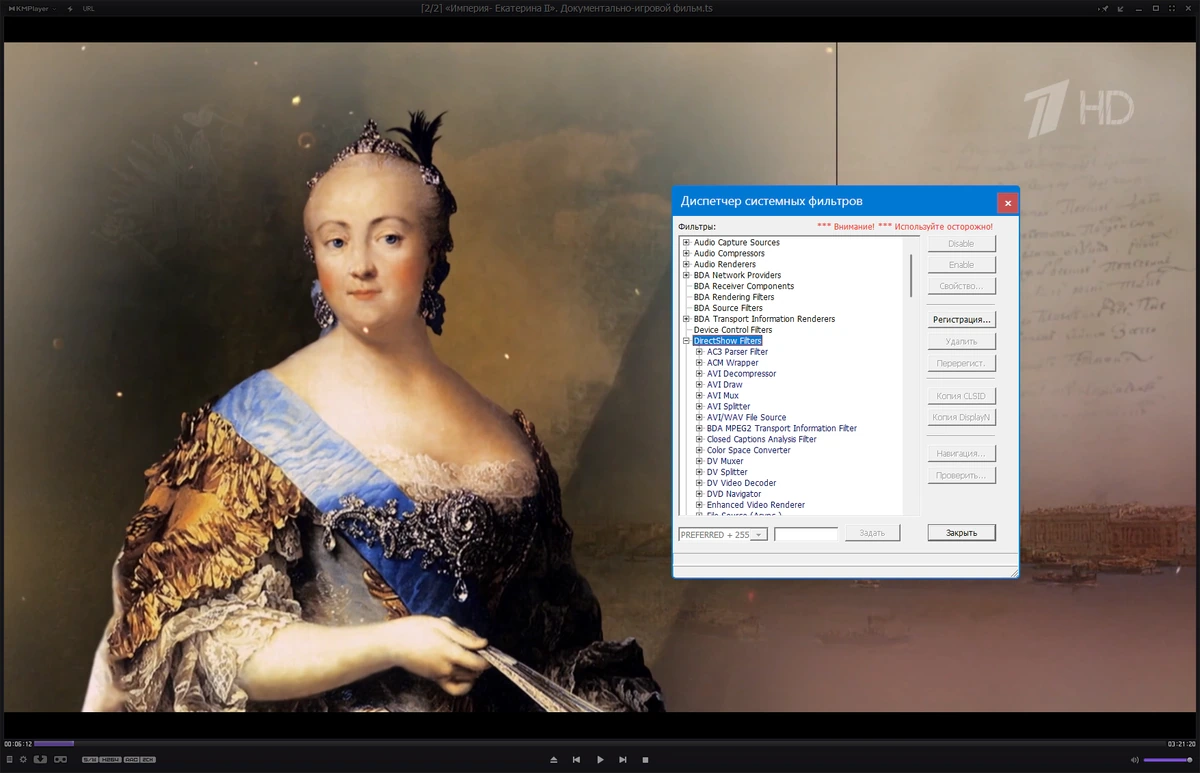Image resolution: width=1200 pixels, height=773 pixels.
Task: Select Color Space Converter filter
Action: pyautogui.click(x=749, y=451)
